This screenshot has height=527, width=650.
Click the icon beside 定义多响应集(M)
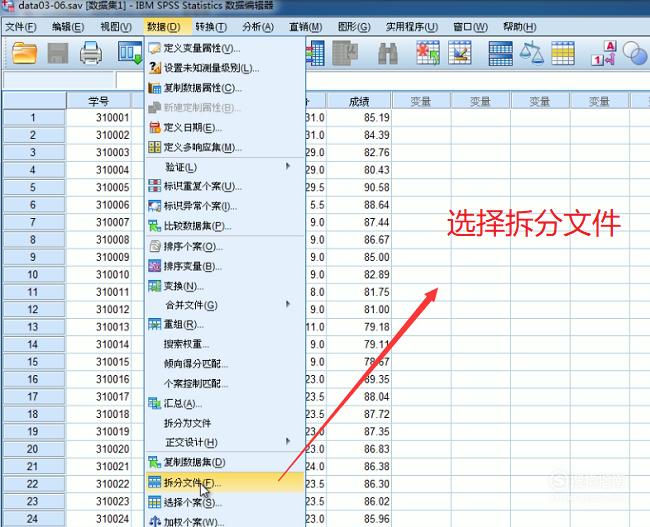(154, 147)
